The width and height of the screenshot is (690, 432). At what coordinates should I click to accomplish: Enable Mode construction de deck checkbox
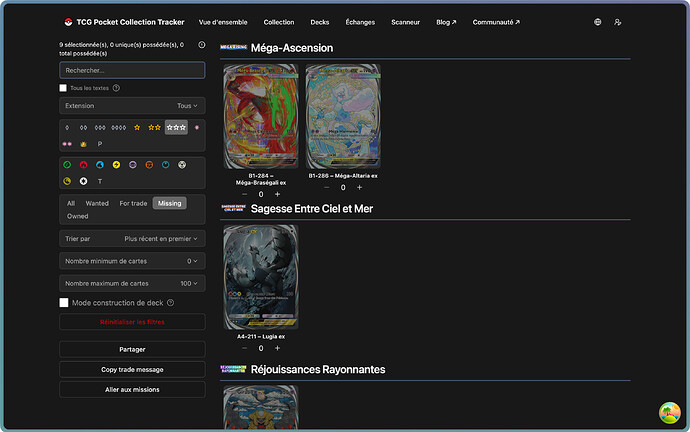64,303
